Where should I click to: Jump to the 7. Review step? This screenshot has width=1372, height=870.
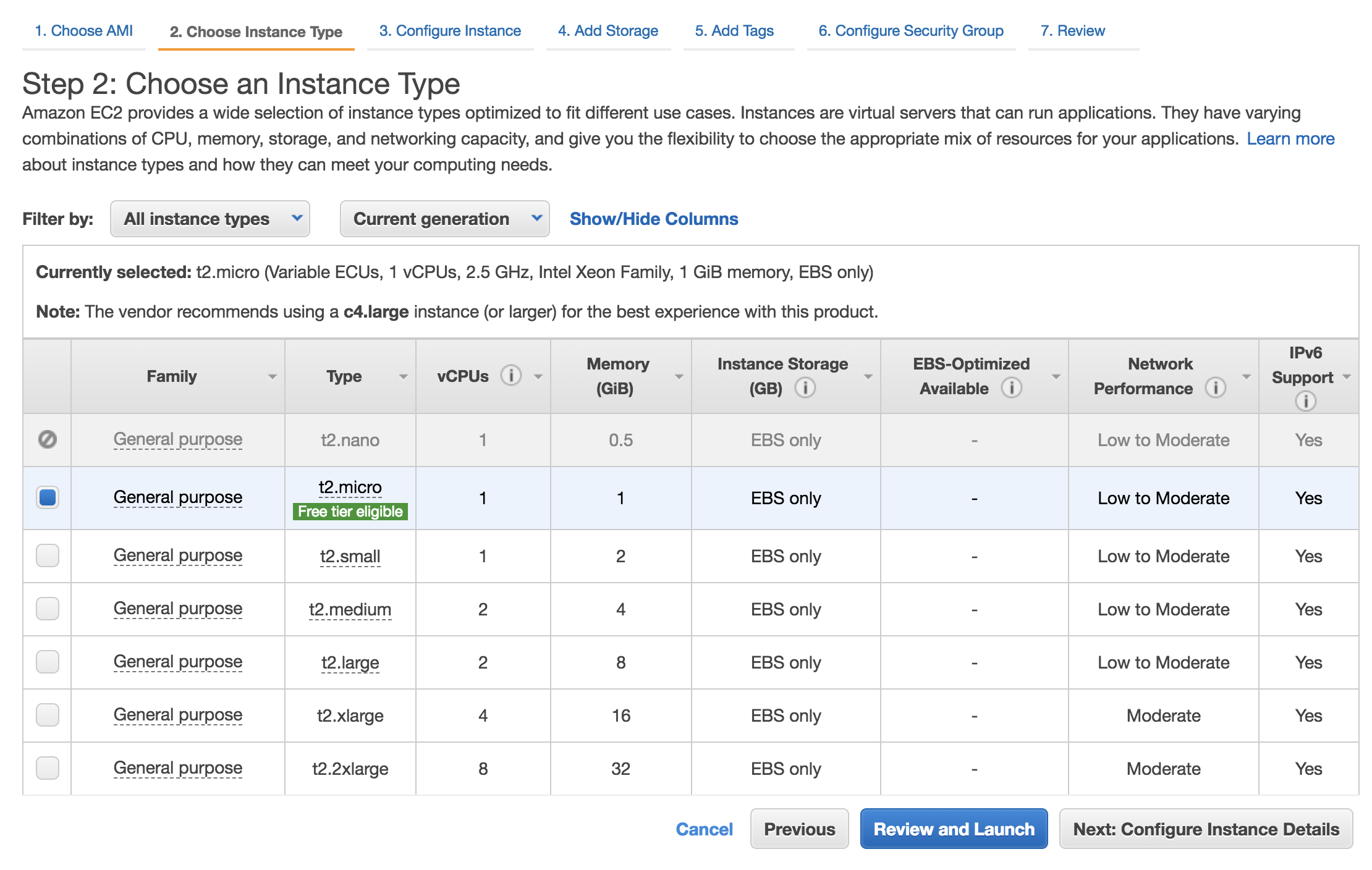coord(1073,31)
